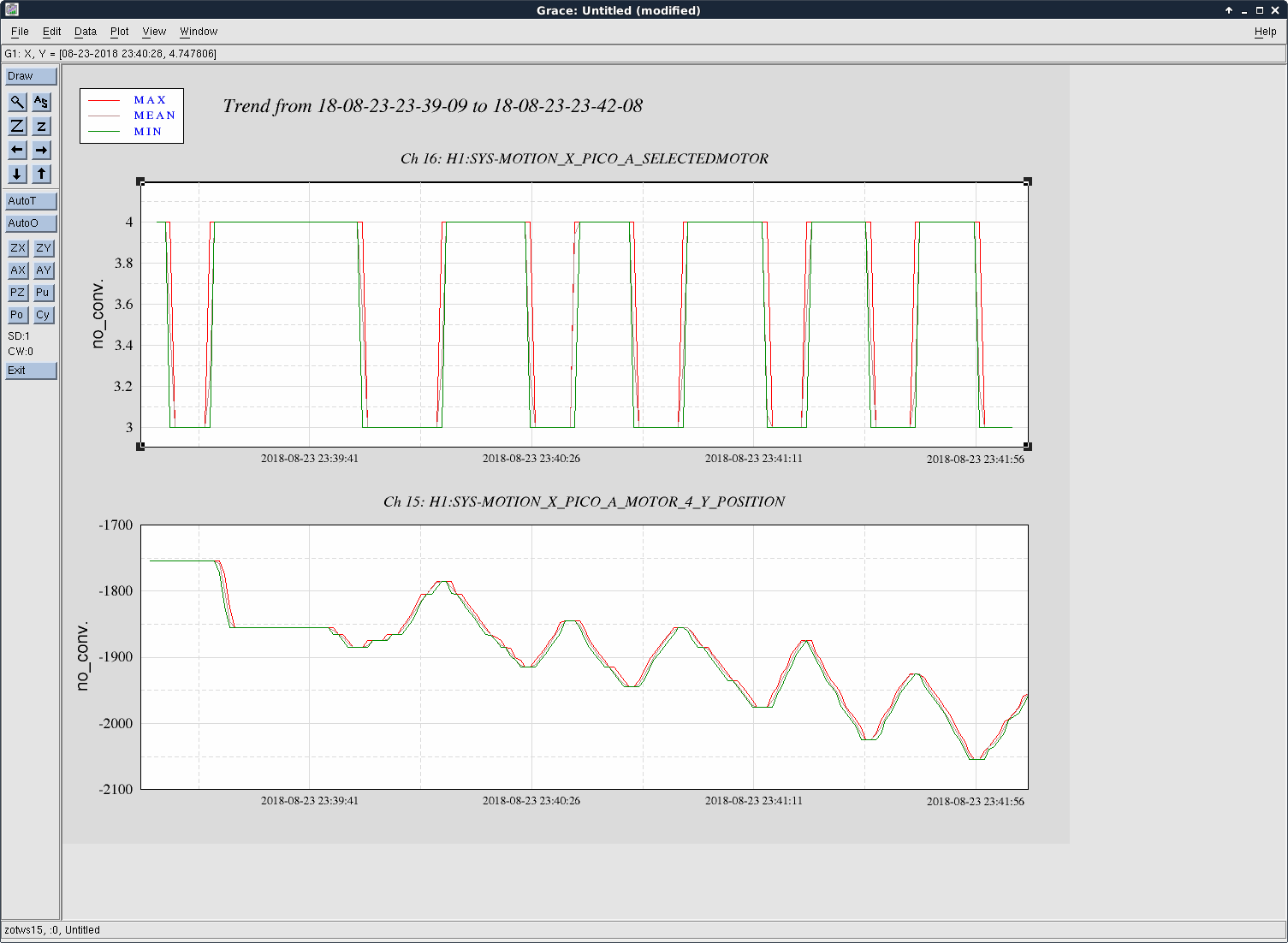The height and width of the screenshot is (943, 1288).
Task: Click the ZY zoom Y-axis button
Action: [44, 248]
